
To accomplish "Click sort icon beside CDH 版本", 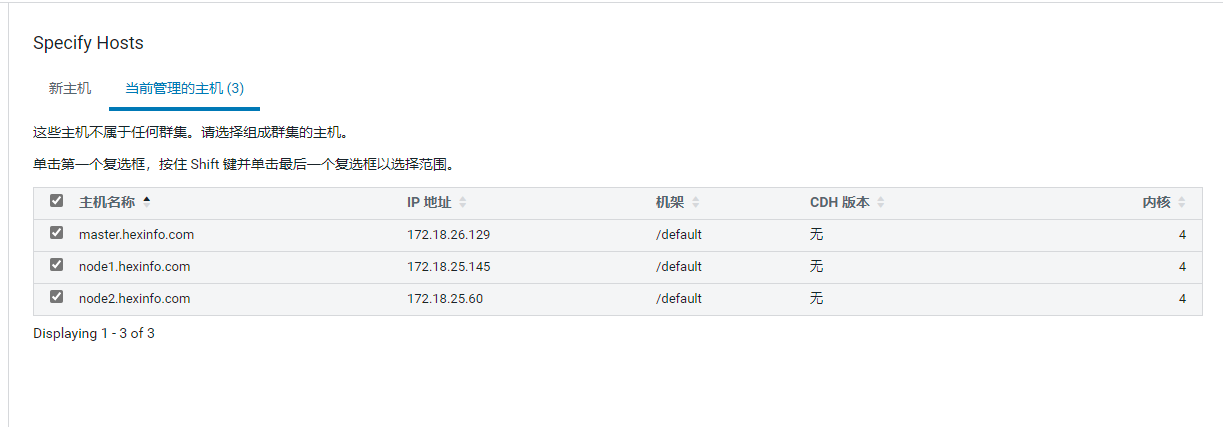I will click(x=881, y=202).
